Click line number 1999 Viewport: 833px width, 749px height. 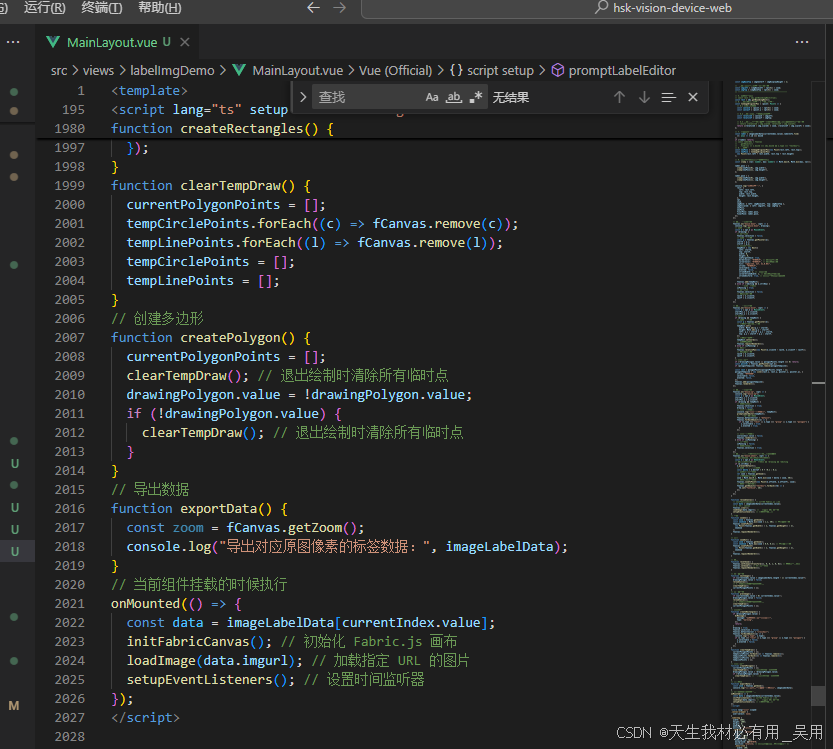pos(70,186)
